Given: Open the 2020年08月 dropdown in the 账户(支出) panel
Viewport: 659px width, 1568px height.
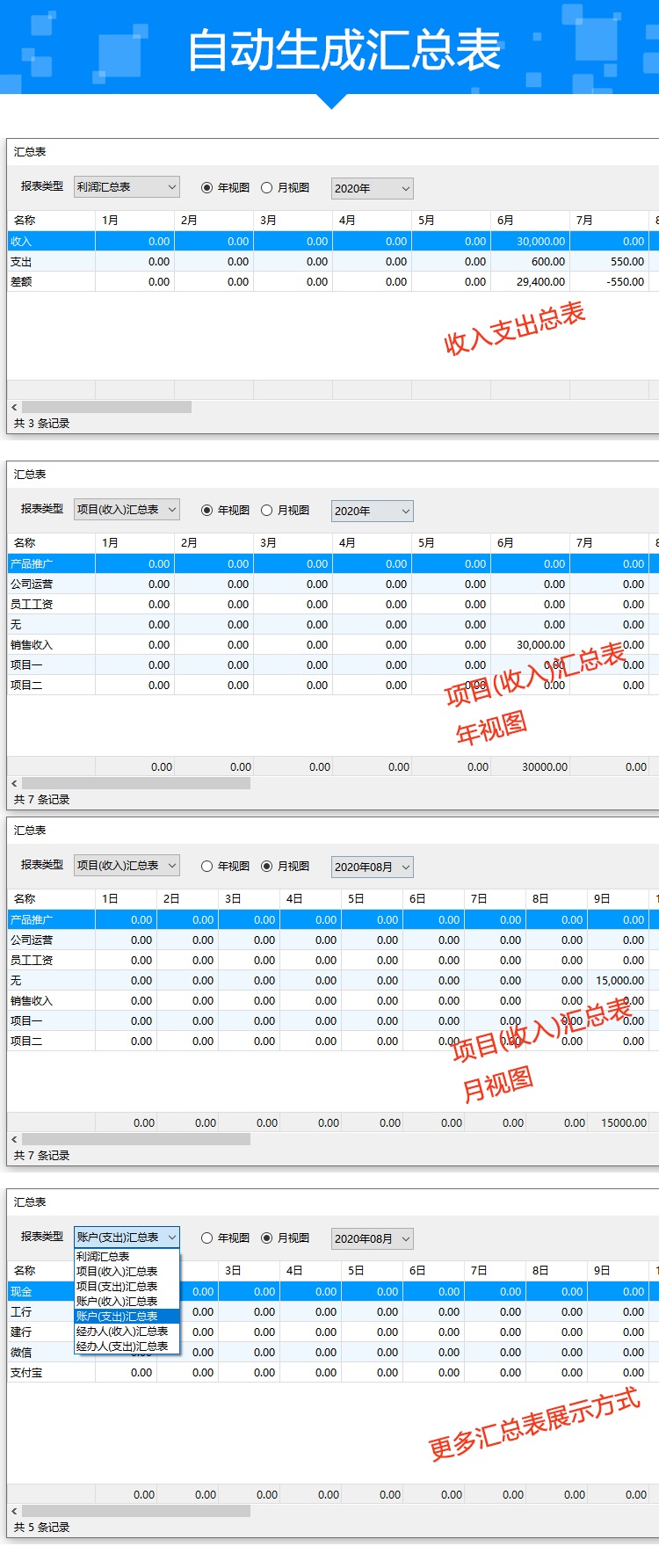Looking at the screenshot, I should [372, 1238].
